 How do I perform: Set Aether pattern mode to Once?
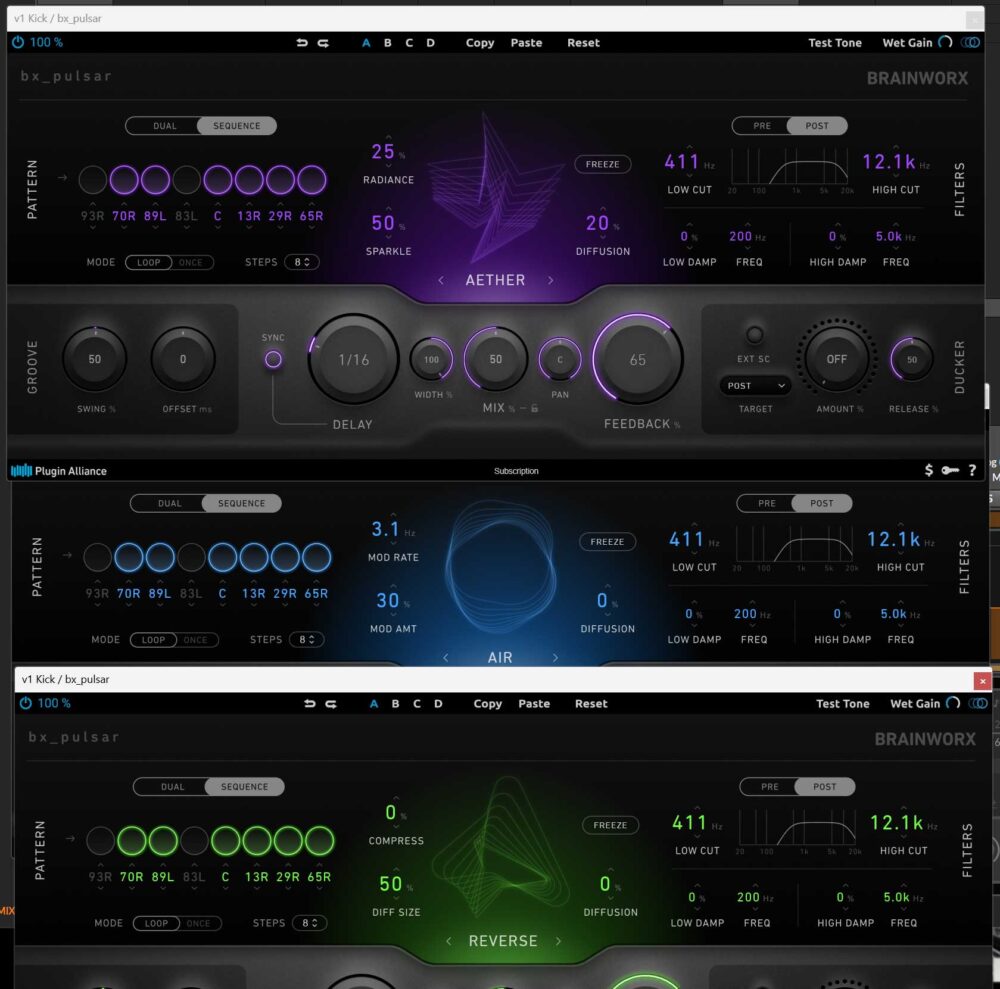[x=191, y=262]
